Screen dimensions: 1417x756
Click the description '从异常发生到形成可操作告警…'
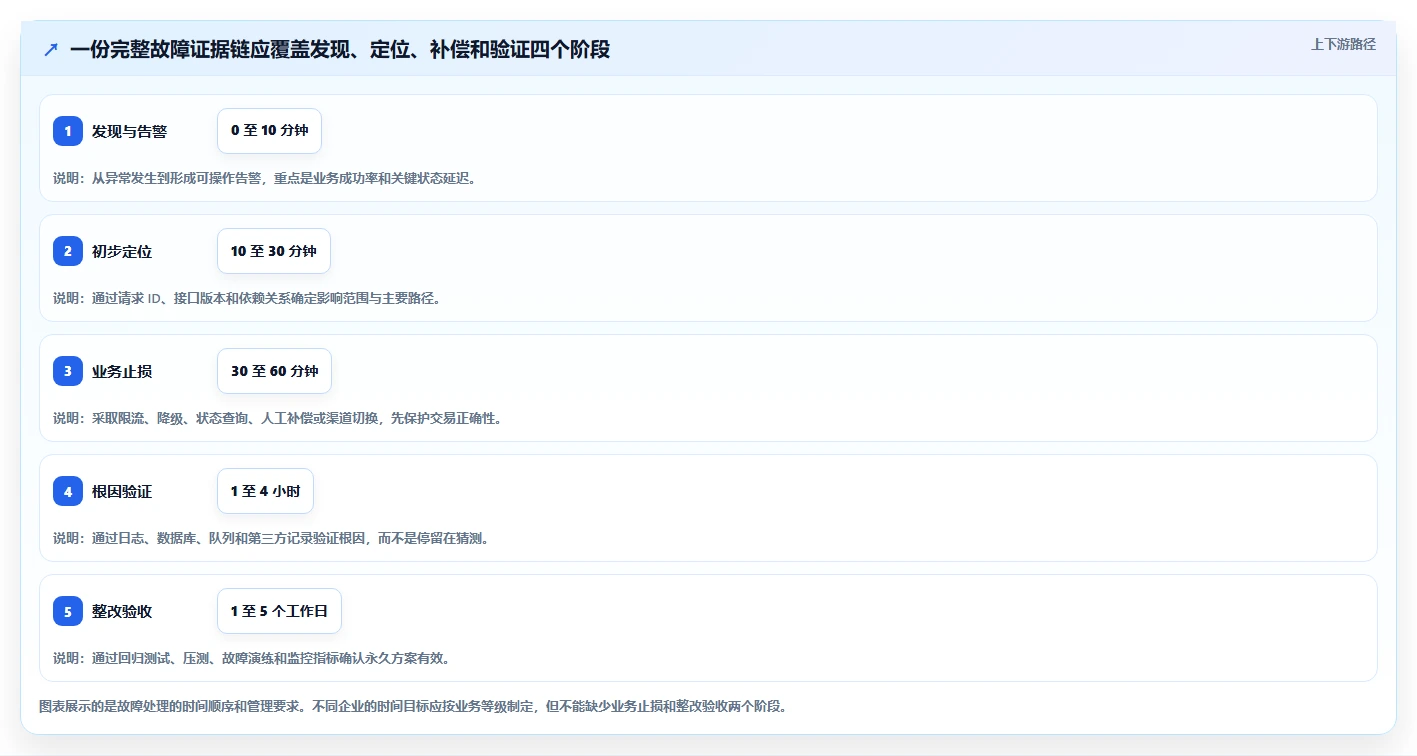click(267, 178)
